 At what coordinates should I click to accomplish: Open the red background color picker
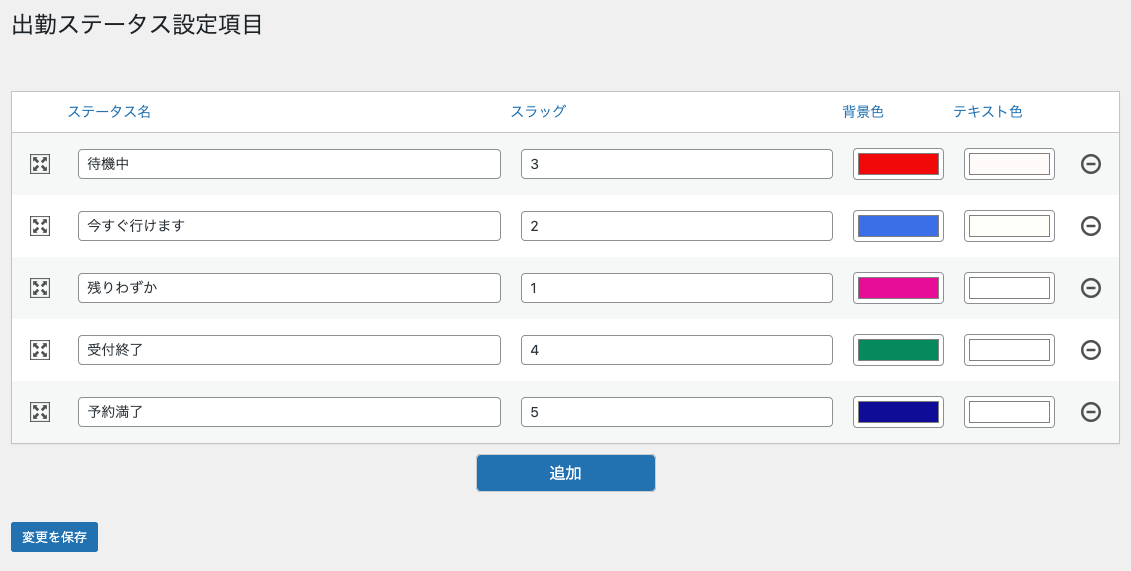[898, 164]
